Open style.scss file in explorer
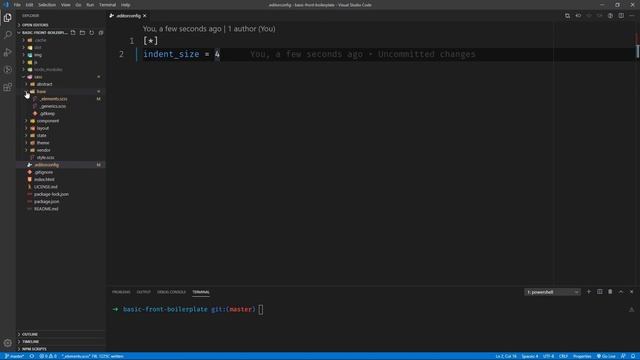Viewport: 640px width, 360px height. [x=61, y=158]
